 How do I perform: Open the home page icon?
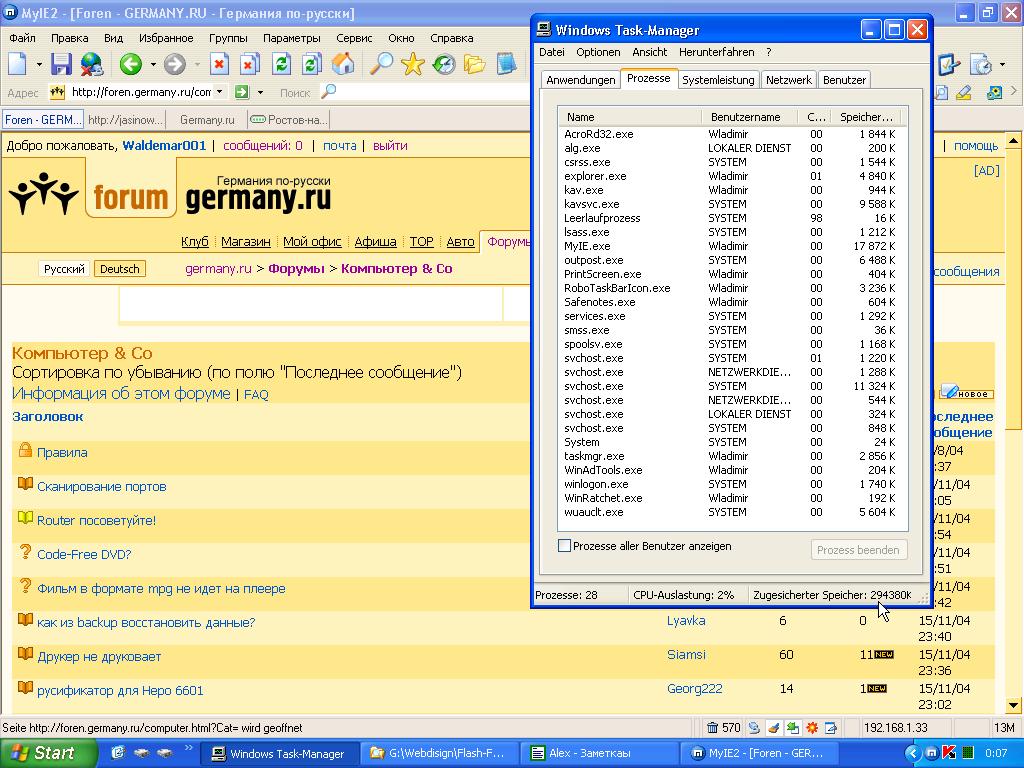click(x=343, y=64)
